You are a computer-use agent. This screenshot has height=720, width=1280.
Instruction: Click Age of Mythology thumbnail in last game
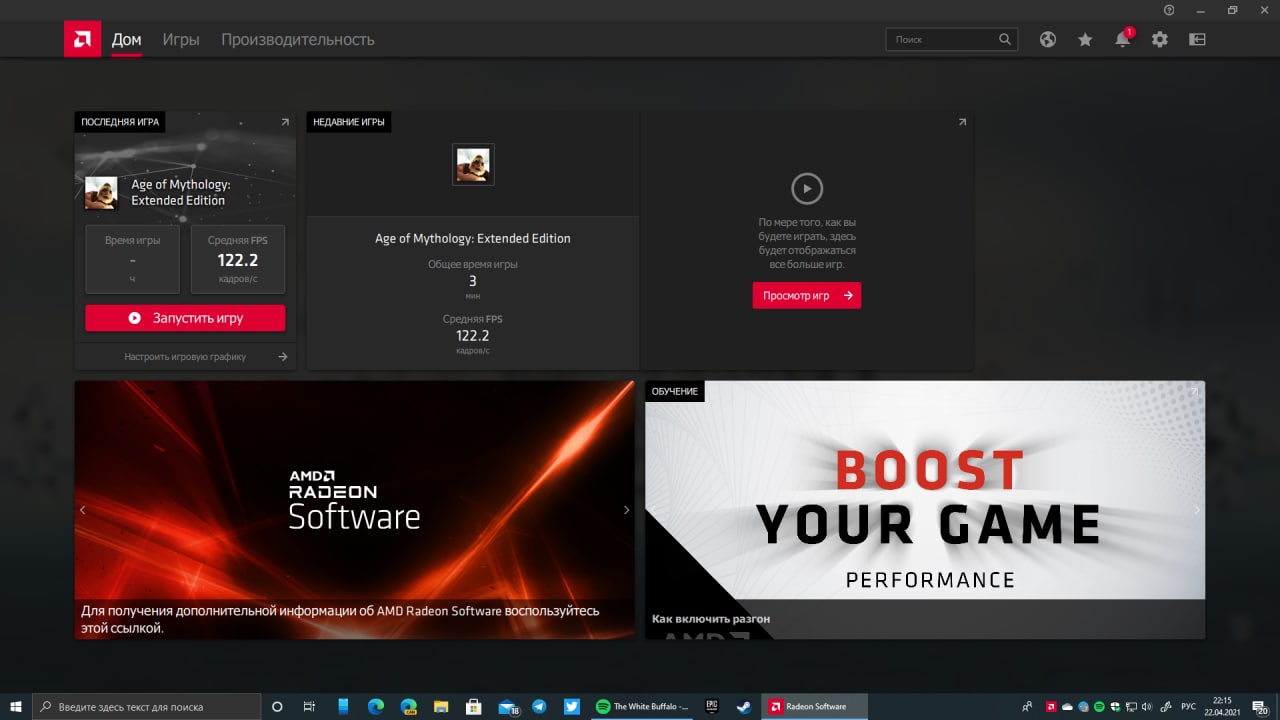(101, 193)
